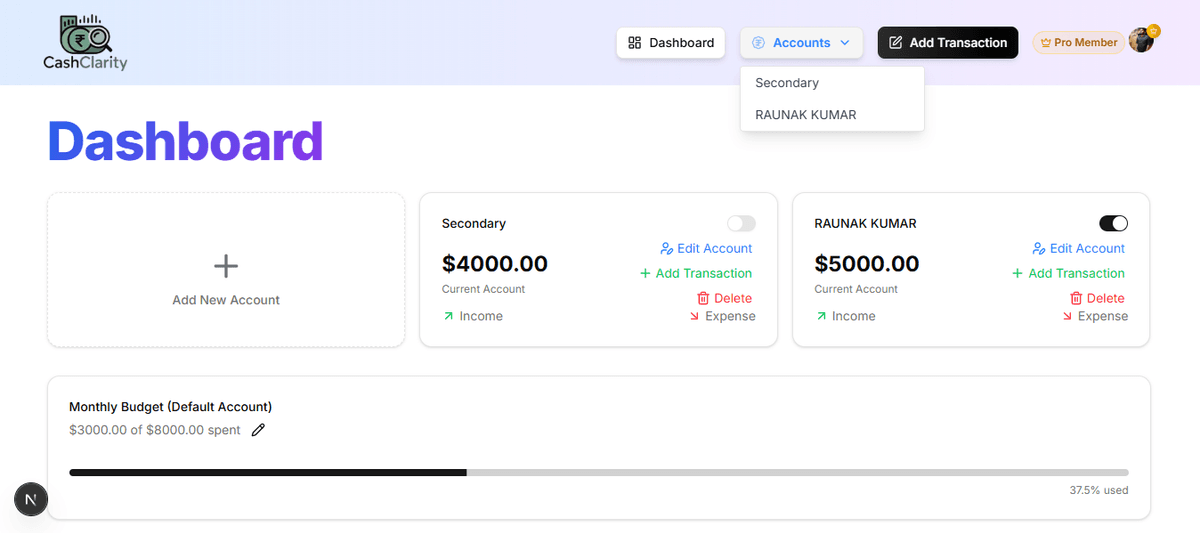Image resolution: width=1200 pixels, height=533 pixels.
Task: Click Edit Account on RAUNAK KUMAR card
Action: 1079,249
